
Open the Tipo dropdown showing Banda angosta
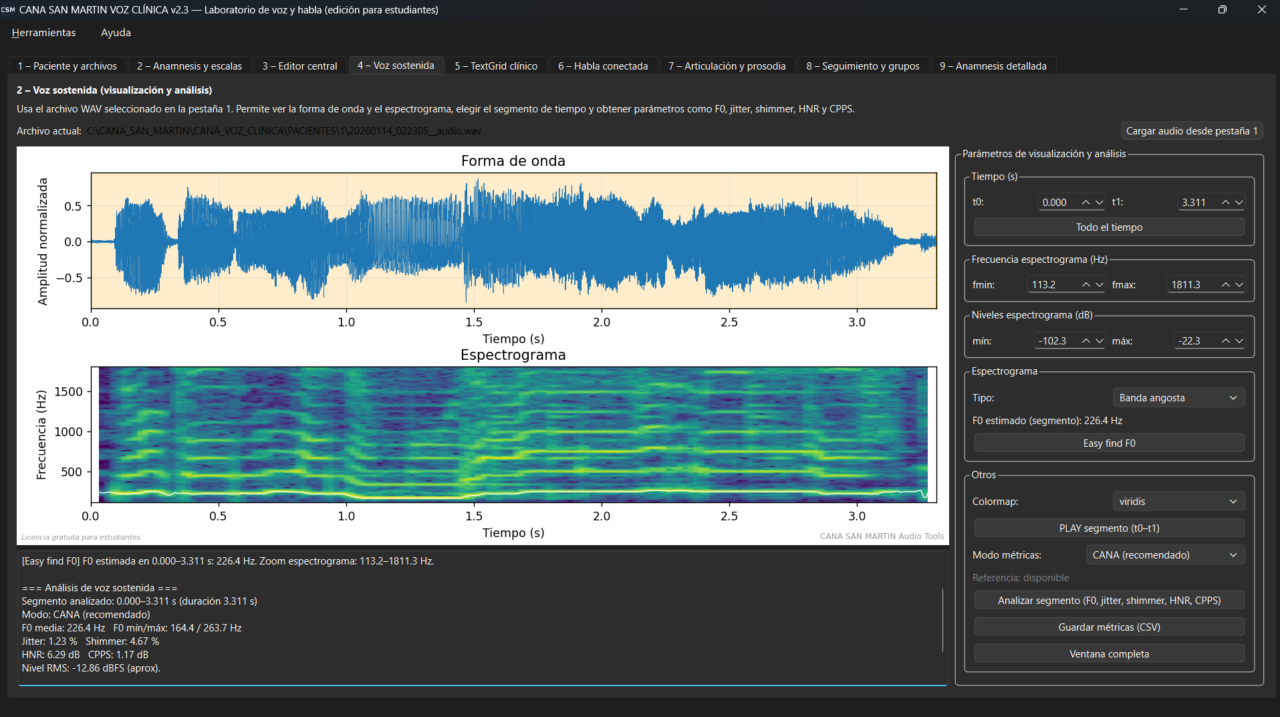1178,398
